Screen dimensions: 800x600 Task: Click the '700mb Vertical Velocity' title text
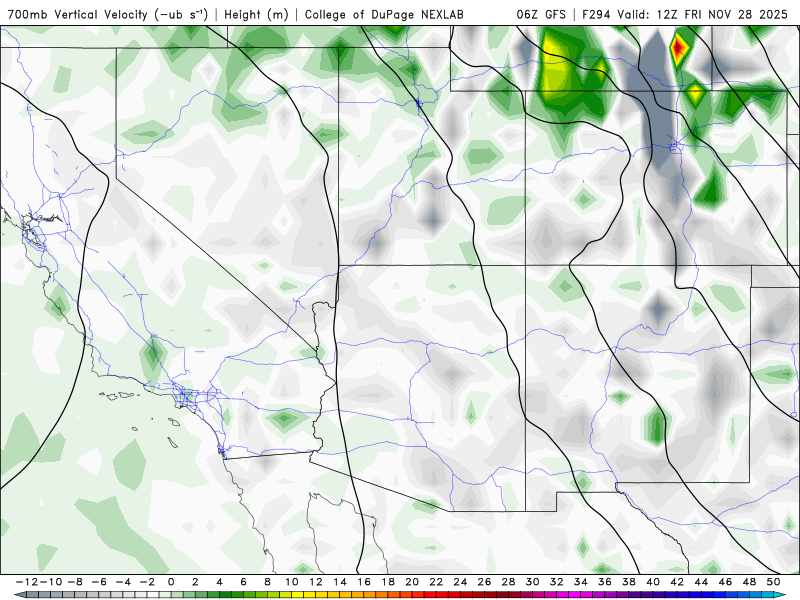pyautogui.click(x=78, y=14)
